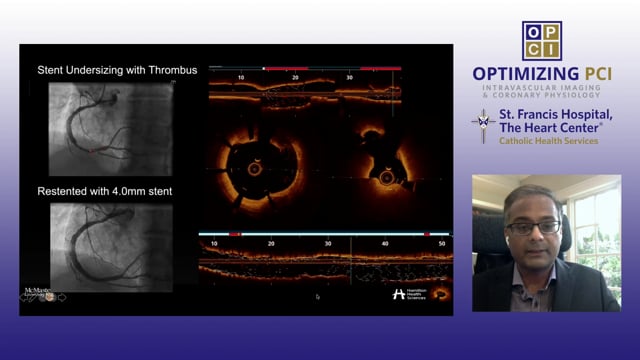Open the small OCT thumbnail in corner

point(441,293)
